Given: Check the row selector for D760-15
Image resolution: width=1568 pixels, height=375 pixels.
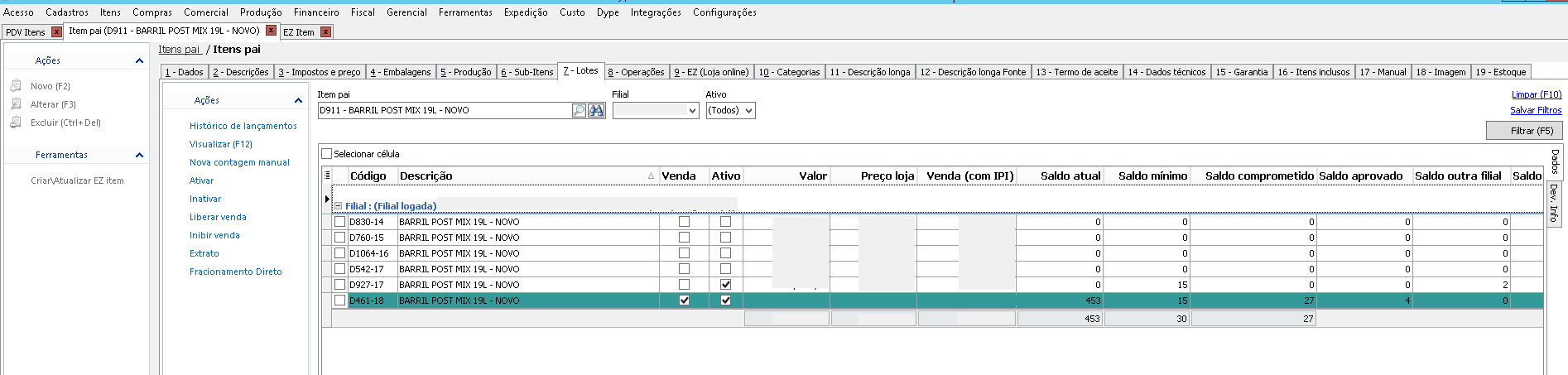Looking at the screenshot, I should coord(339,238).
